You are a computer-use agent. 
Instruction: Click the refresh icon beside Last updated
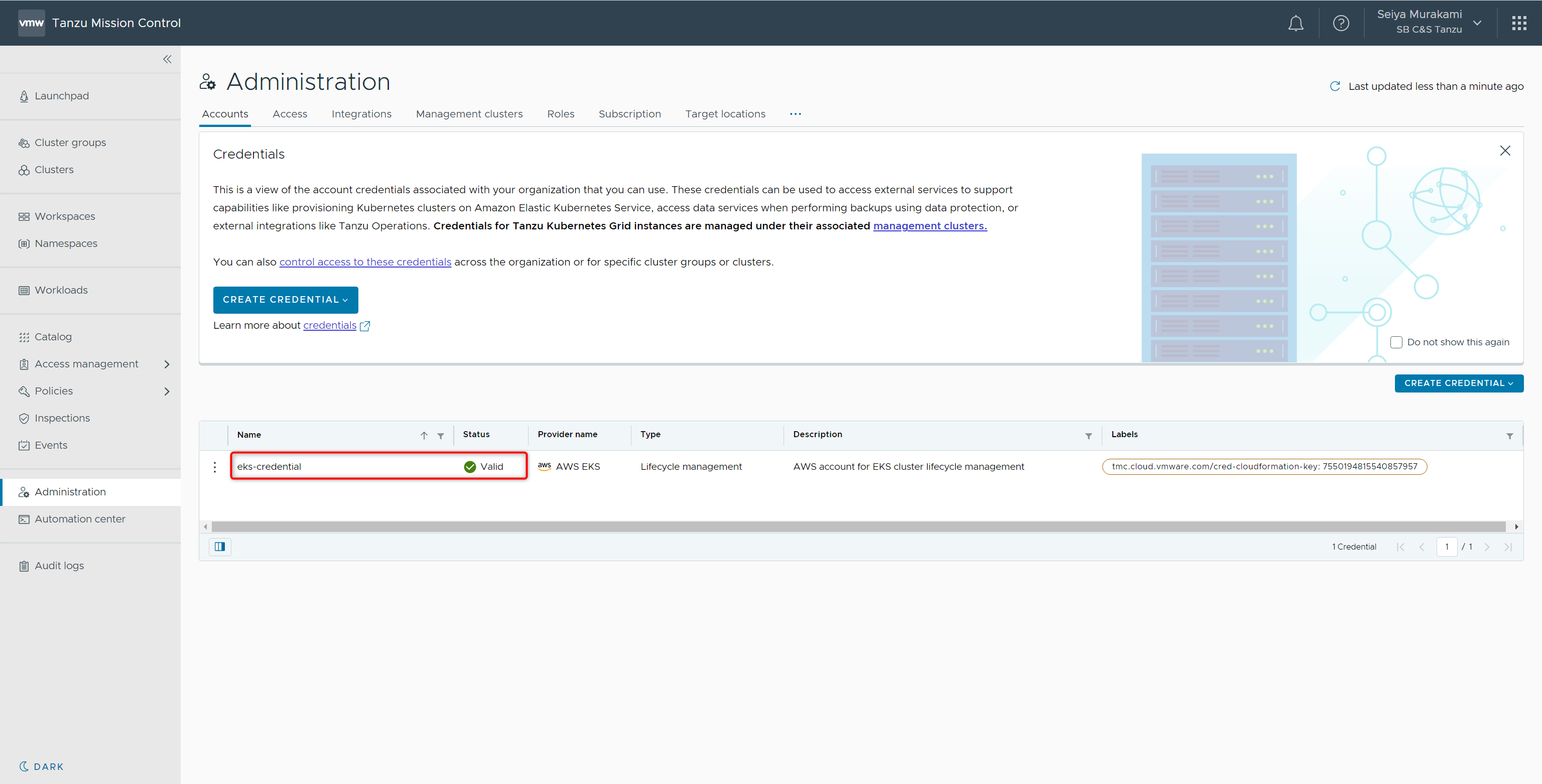[x=1334, y=86]
